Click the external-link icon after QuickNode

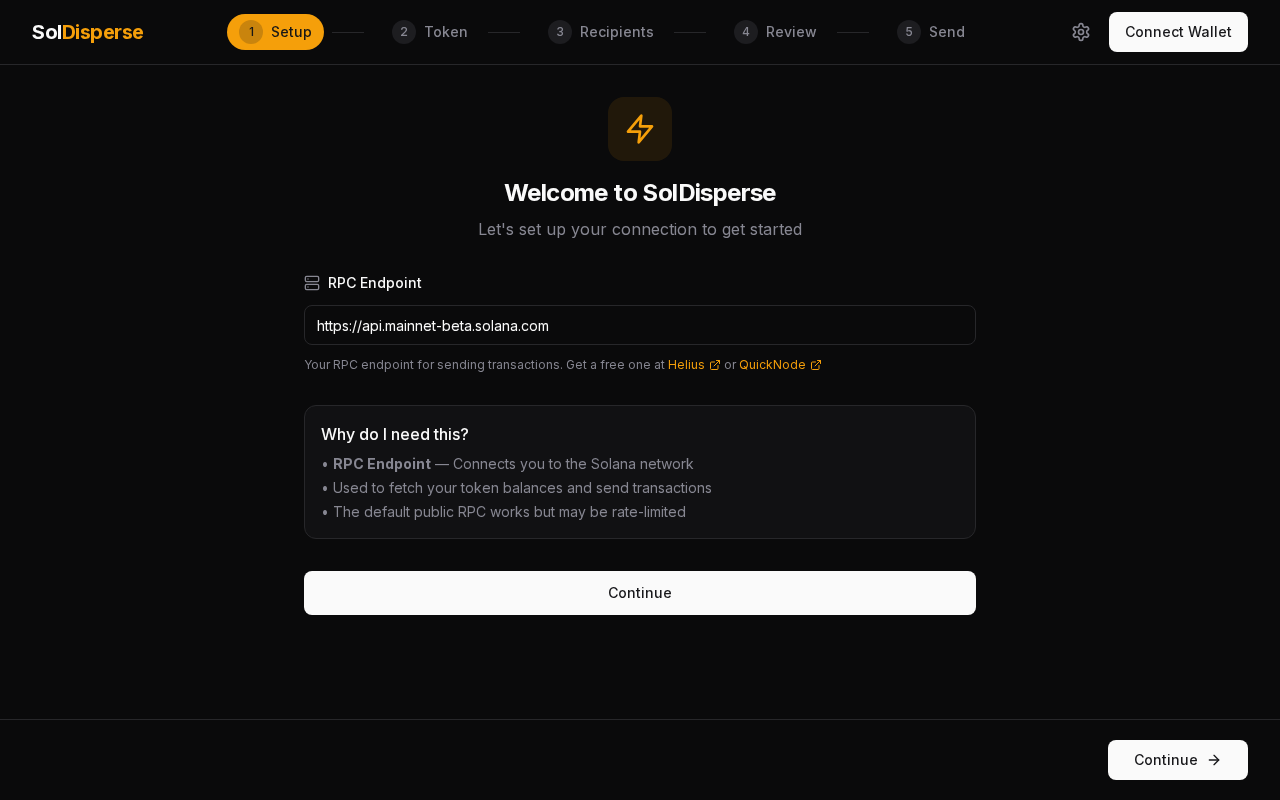pos(816,365)
